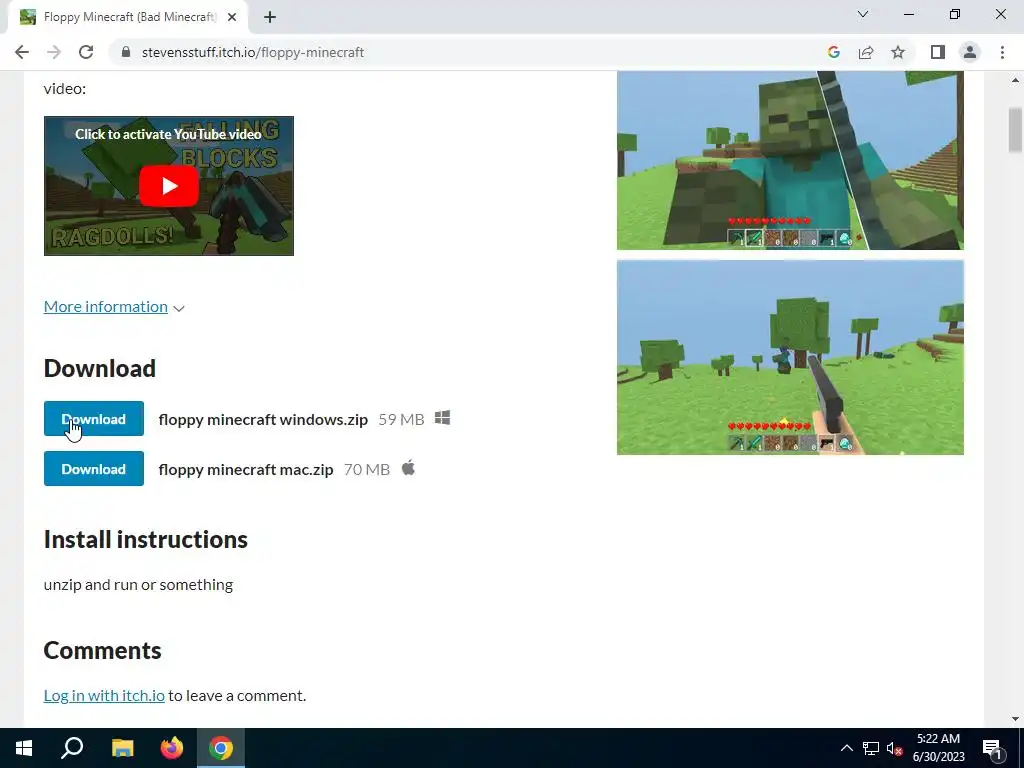Click the Chrome taskbar icon
The height and width of the screenshot is (768, 1024).
click(x=221, y=748)
